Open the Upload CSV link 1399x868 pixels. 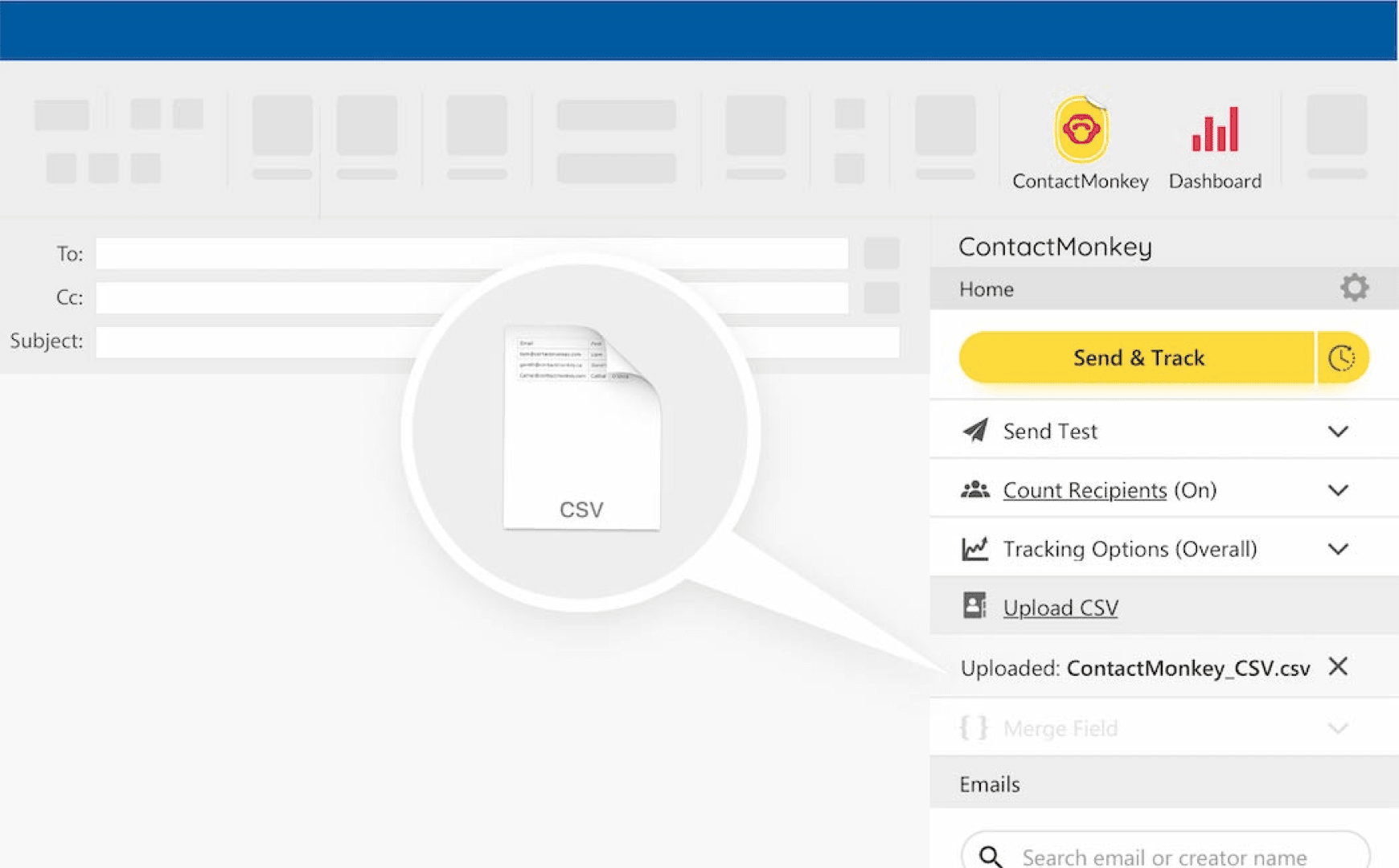tap(1061, 608)
